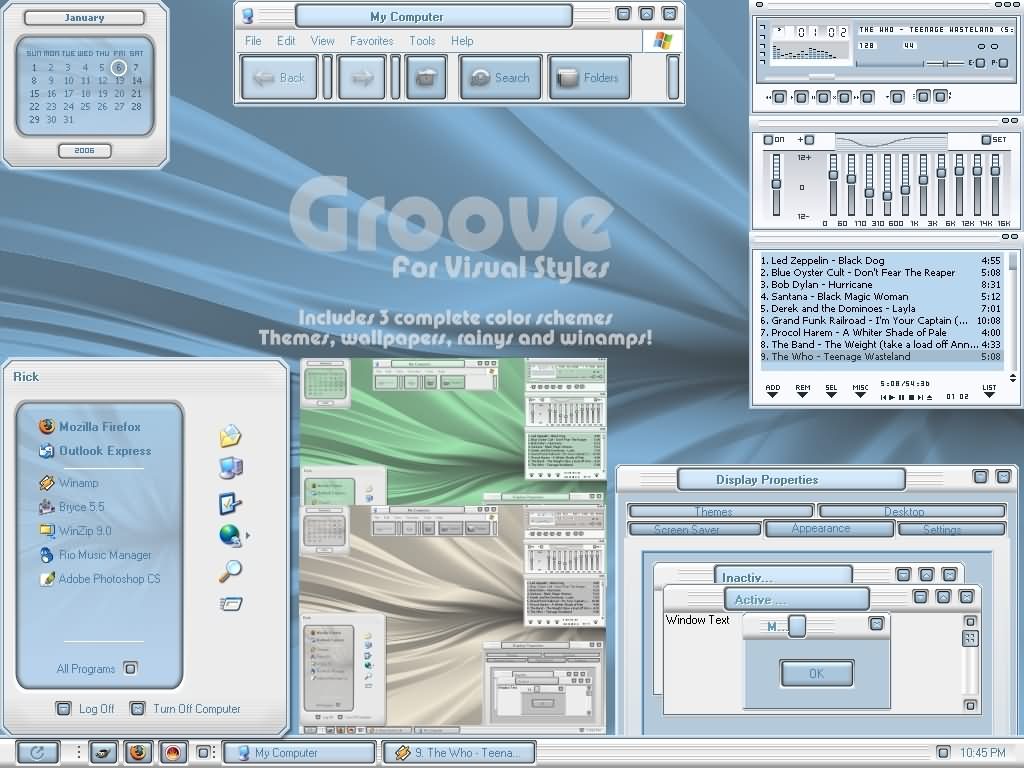Click the Up folder icon in My Computer
This screenshot has height=768, width=1024.
tap(426, 78)
